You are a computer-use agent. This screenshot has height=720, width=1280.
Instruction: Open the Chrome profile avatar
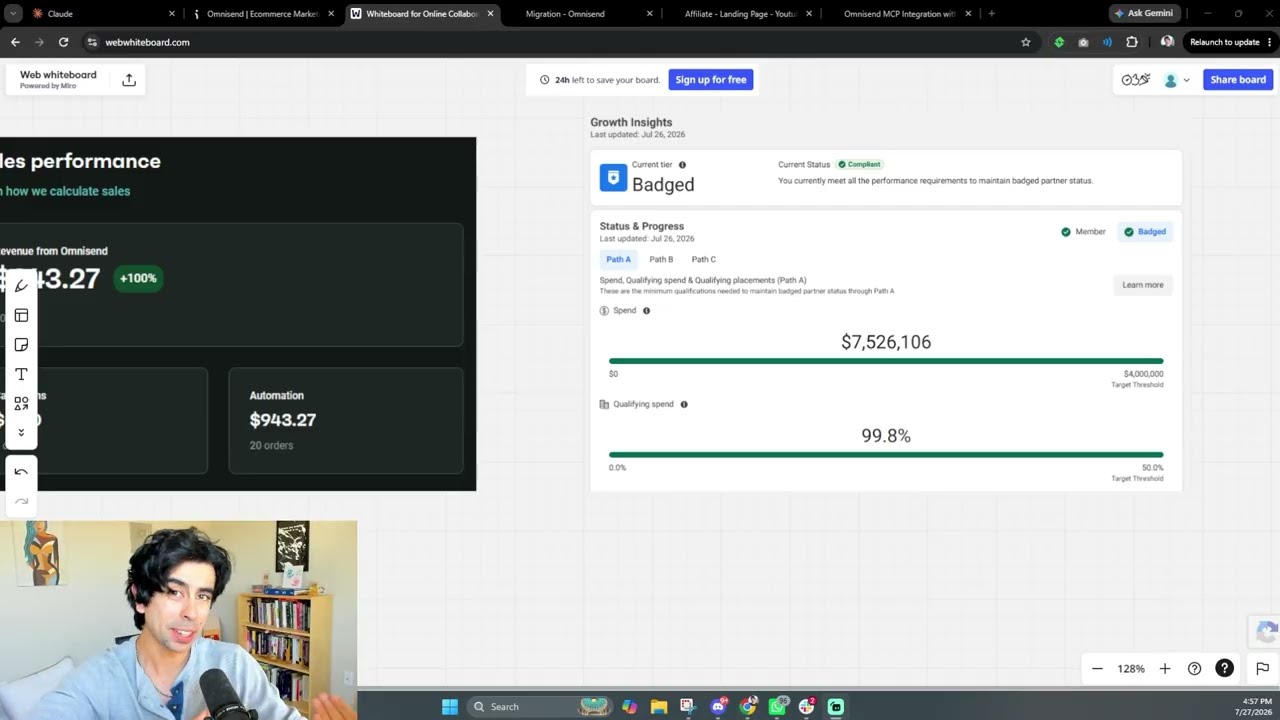pyautogui.click(x=1167, y=42)
